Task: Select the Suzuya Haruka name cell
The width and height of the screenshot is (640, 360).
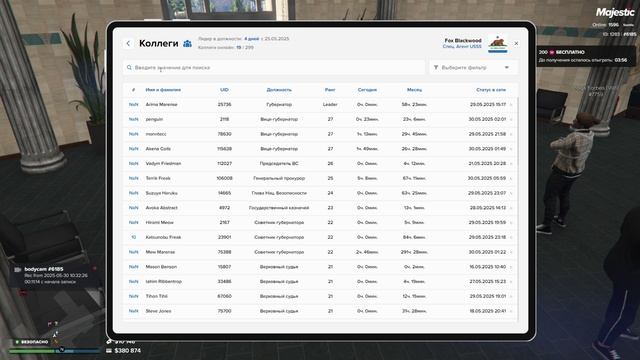Action: (162, 193)
